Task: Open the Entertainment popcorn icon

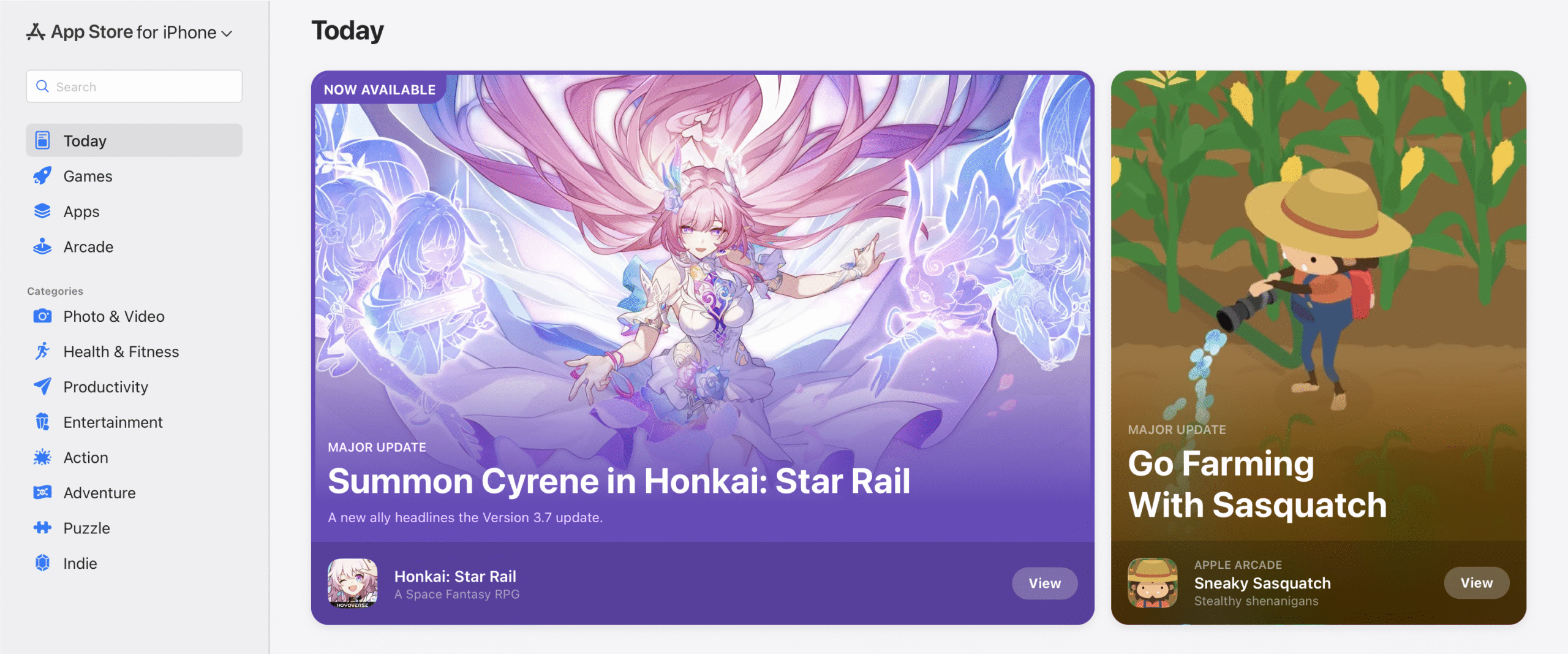Action: coord(42,422)
